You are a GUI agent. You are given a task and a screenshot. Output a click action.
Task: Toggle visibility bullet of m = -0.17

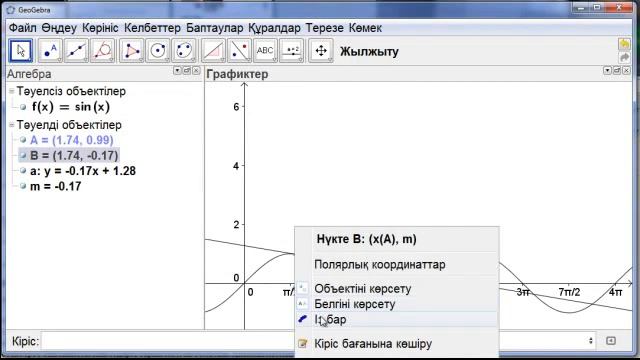pyautogui.click(x=23, y=186)
